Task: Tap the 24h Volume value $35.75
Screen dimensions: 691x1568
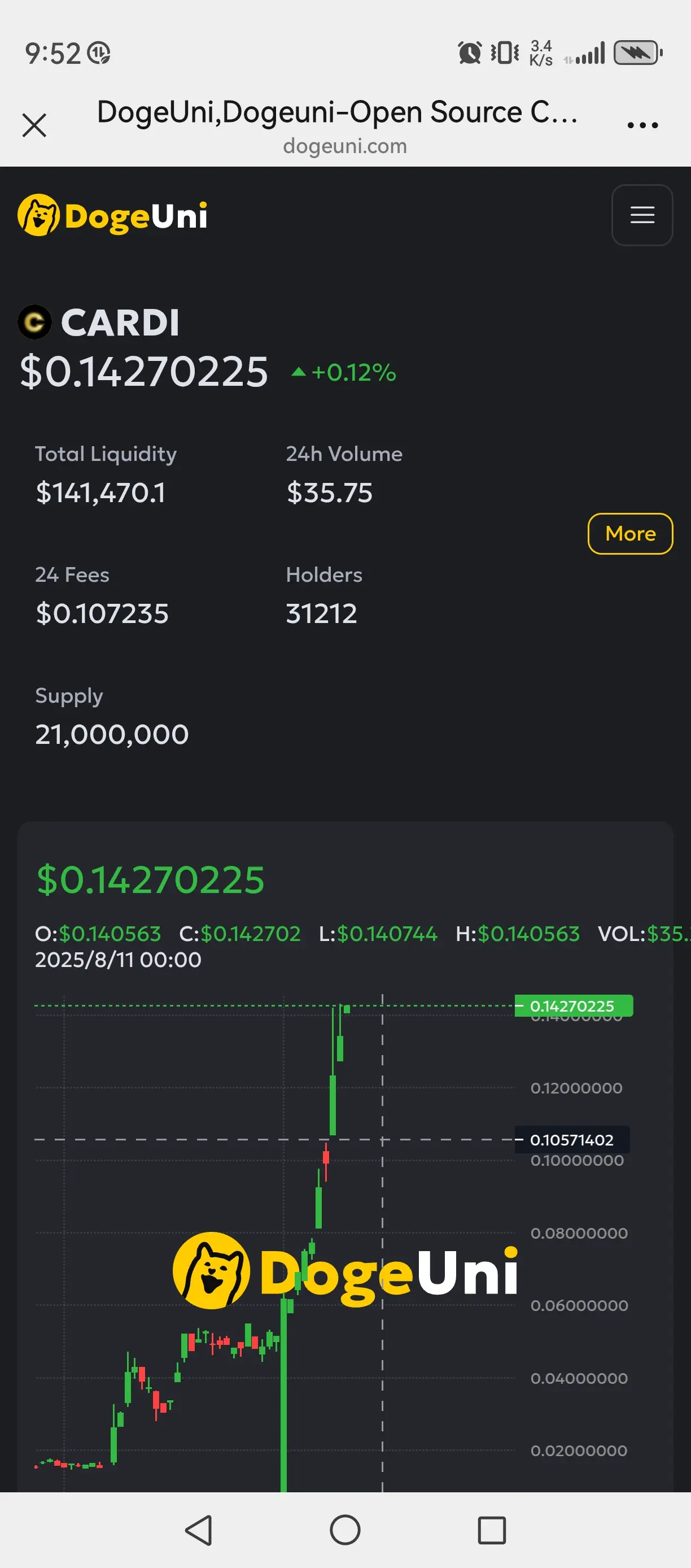Action: click(329, 493)
